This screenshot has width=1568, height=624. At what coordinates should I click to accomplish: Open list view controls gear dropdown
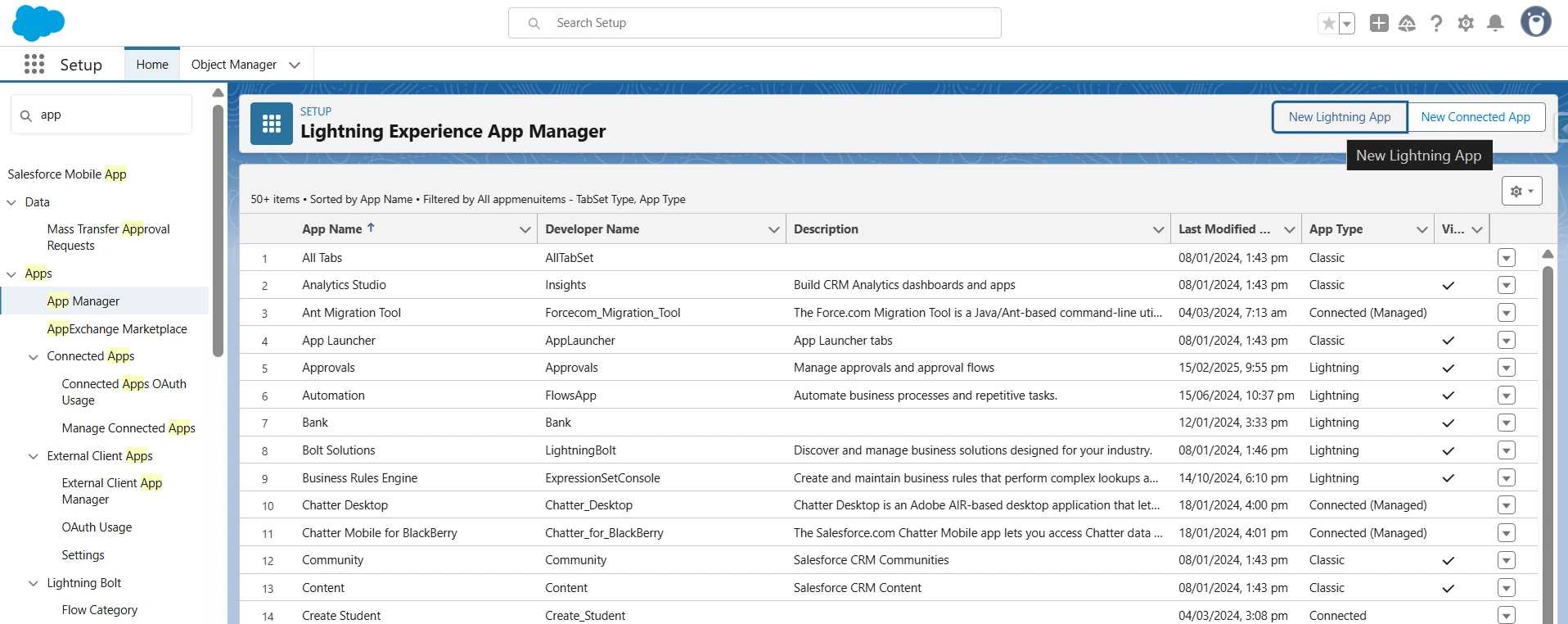pos(1521,191)
